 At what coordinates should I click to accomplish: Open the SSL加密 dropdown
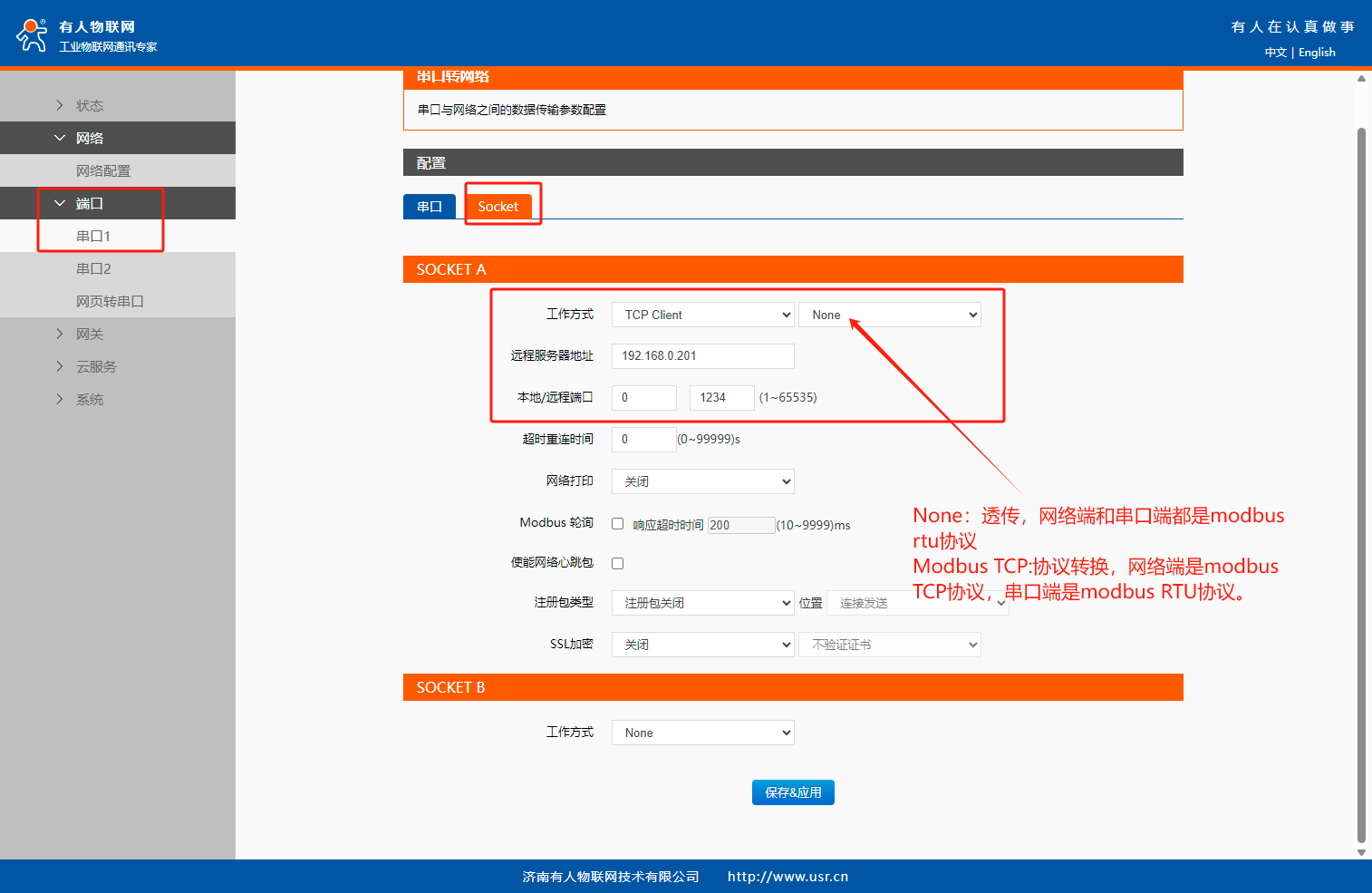[702, 645]
